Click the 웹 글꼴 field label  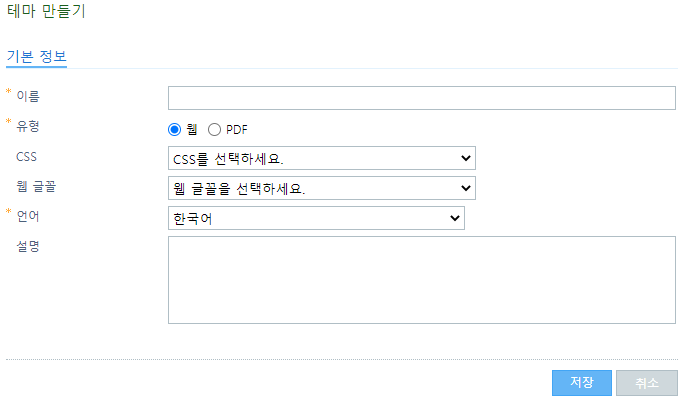pos(36,187)
